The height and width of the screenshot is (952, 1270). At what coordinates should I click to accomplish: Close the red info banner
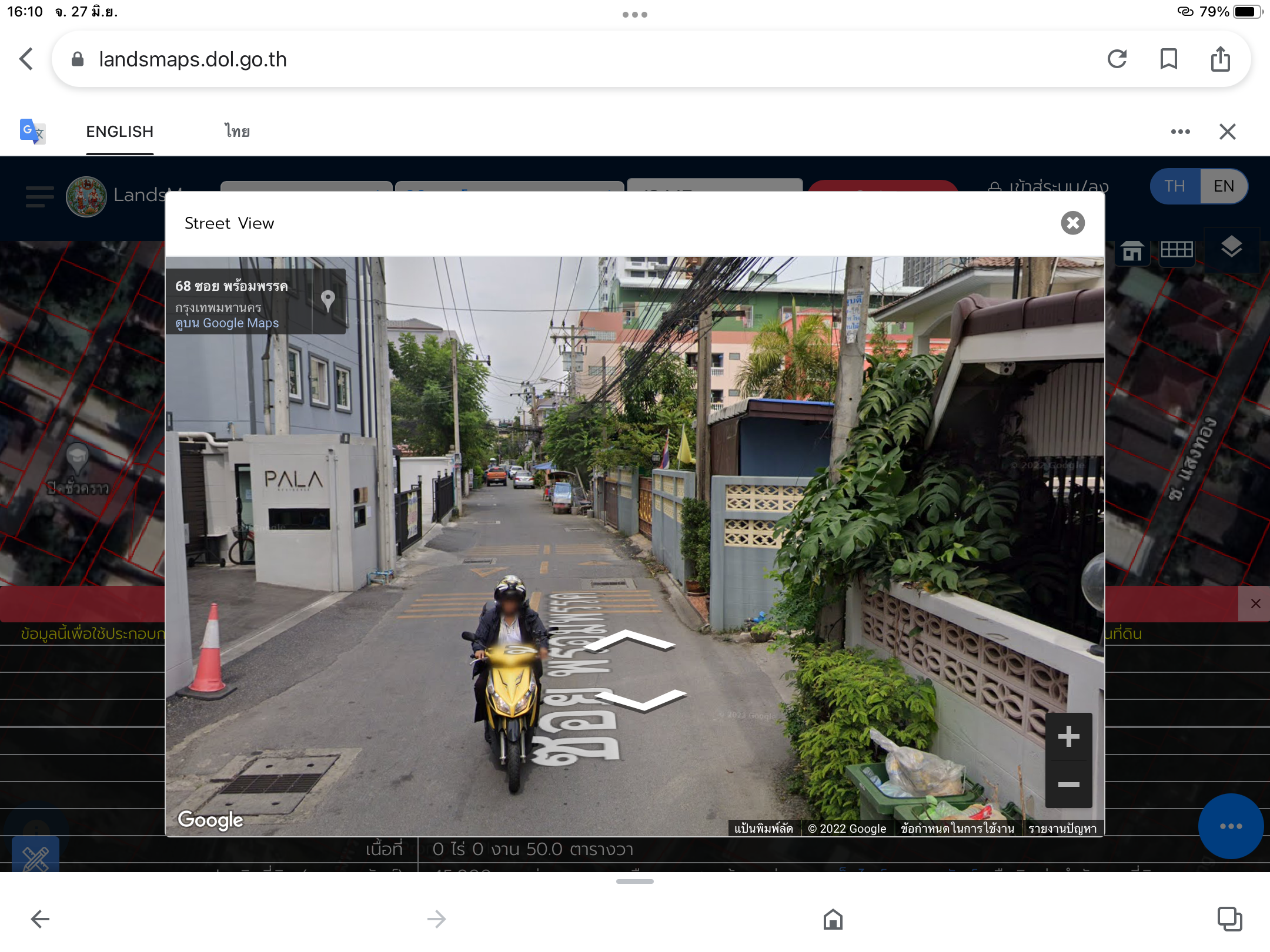(x=1255, y=604)
